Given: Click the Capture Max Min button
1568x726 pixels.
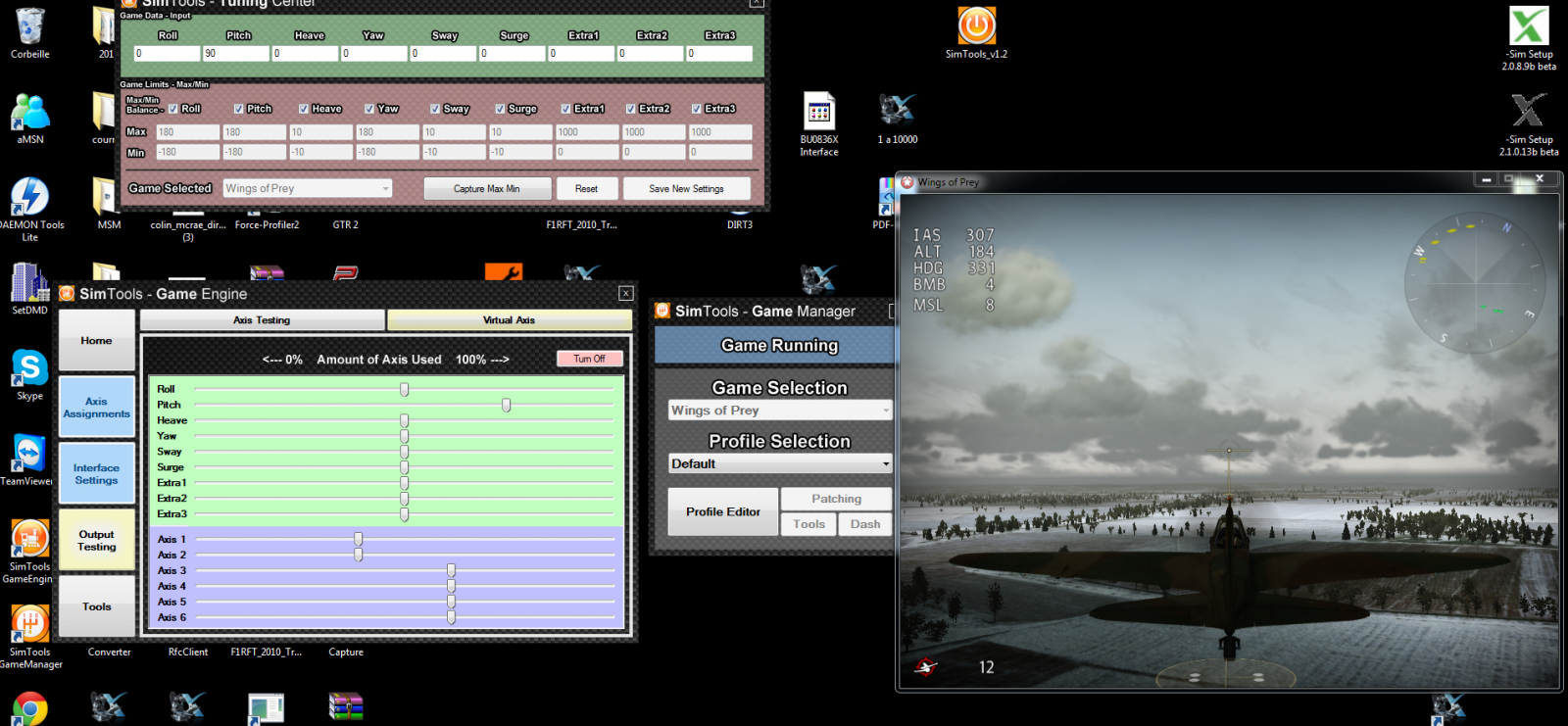Looking at the screenshot, I should 487,189.
